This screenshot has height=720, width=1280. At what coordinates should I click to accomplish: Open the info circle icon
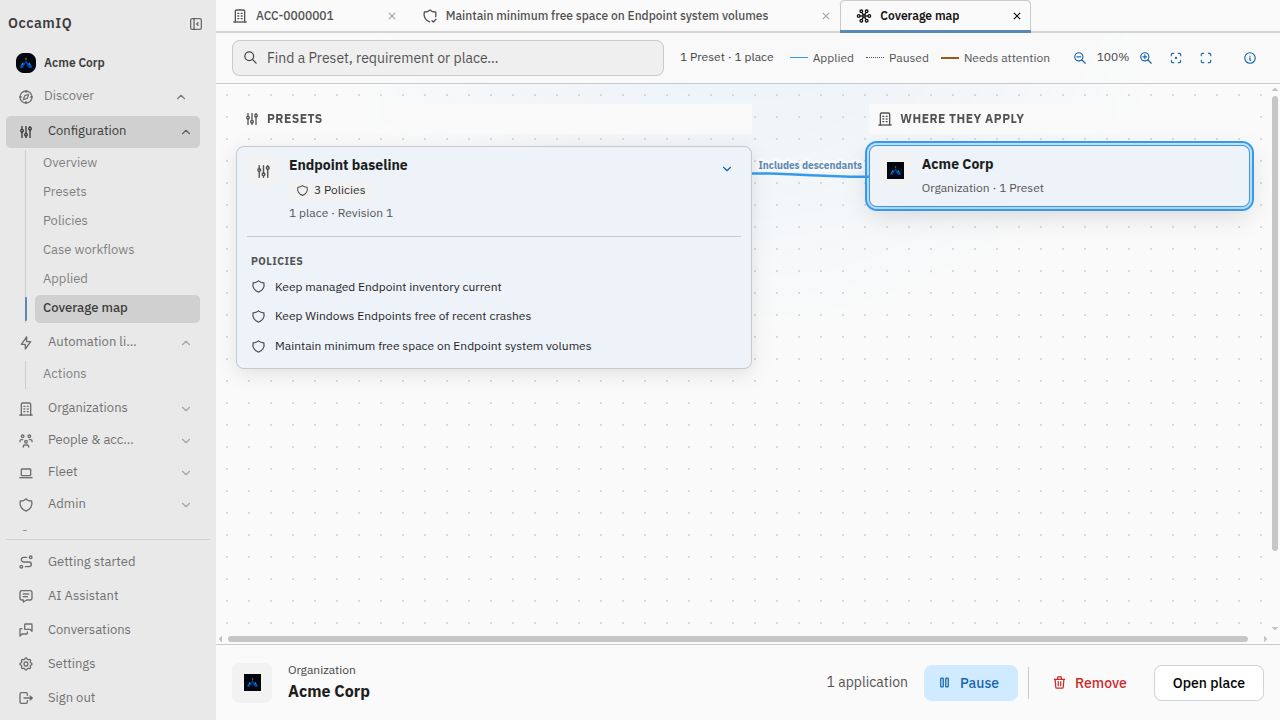[x=1250, y=58]
